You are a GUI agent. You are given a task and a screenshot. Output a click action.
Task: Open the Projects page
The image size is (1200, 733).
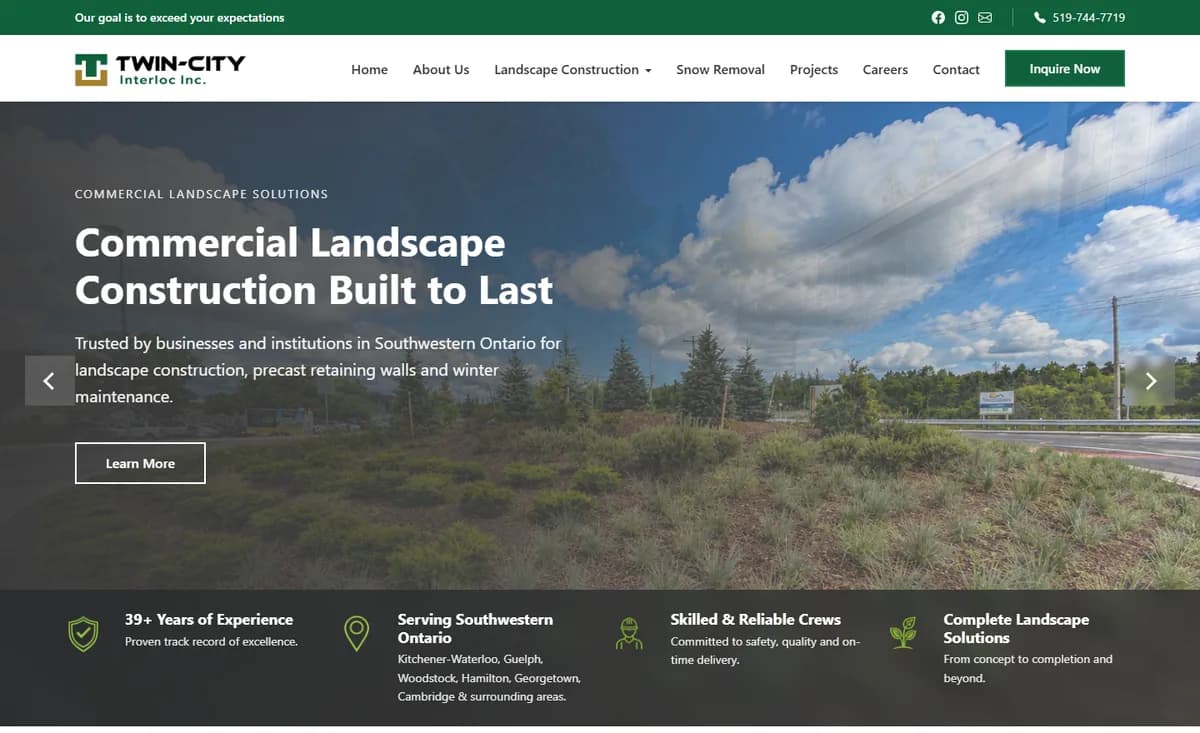coord(814,69)
